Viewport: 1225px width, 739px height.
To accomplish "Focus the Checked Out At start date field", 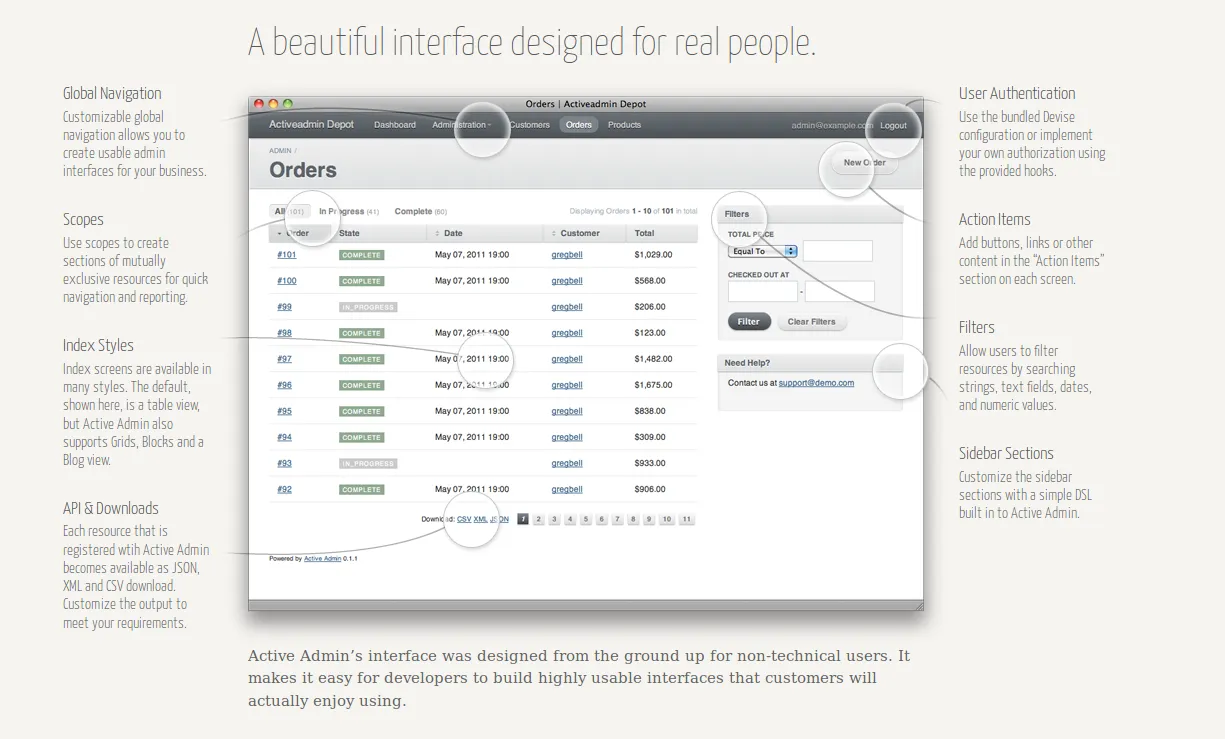I will [x=763, y=292].
